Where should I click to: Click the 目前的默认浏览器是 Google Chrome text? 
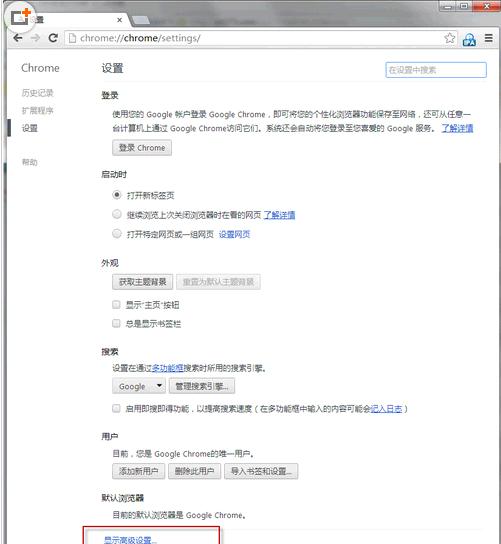pos(179,515)
